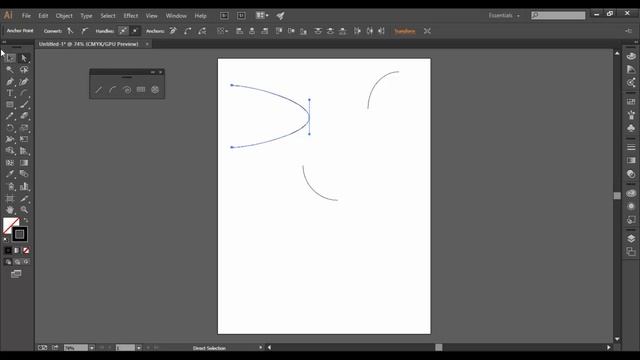Click the GPU Performance rocket button
This screenshot has height=360, width=640.
pyautogui.click(x=280, y=16)
